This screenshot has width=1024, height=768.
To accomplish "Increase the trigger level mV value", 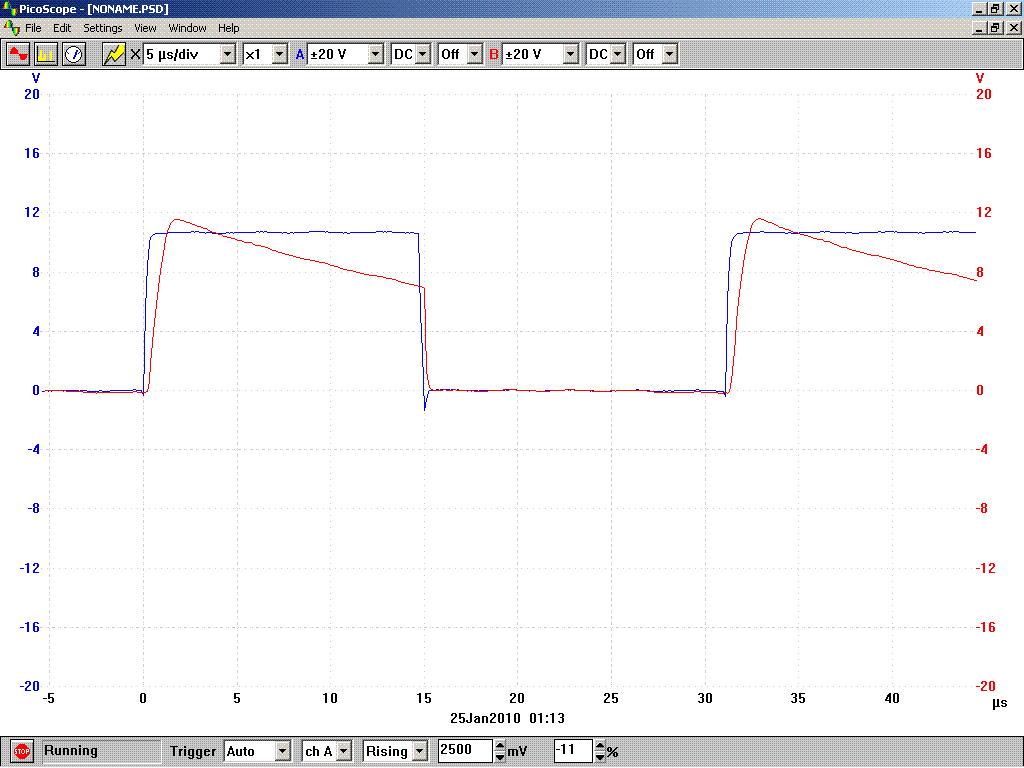I will pyautogui.click(x=500, y=746).
